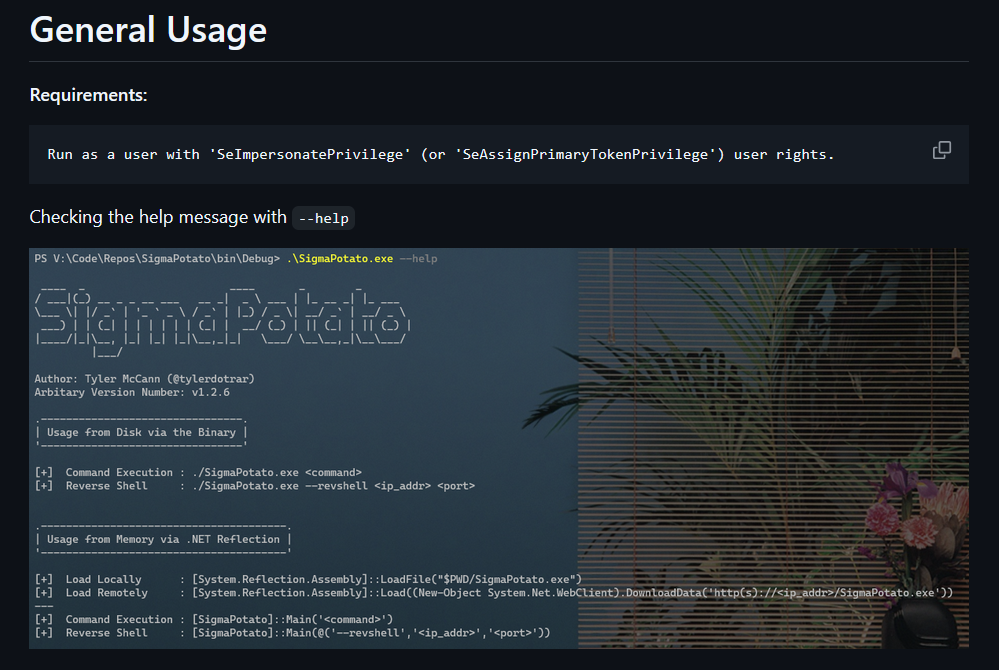Click the 'Requirements:' subheading
The height and width of the screenshot is (670, 999).
(x=88, y=95)
